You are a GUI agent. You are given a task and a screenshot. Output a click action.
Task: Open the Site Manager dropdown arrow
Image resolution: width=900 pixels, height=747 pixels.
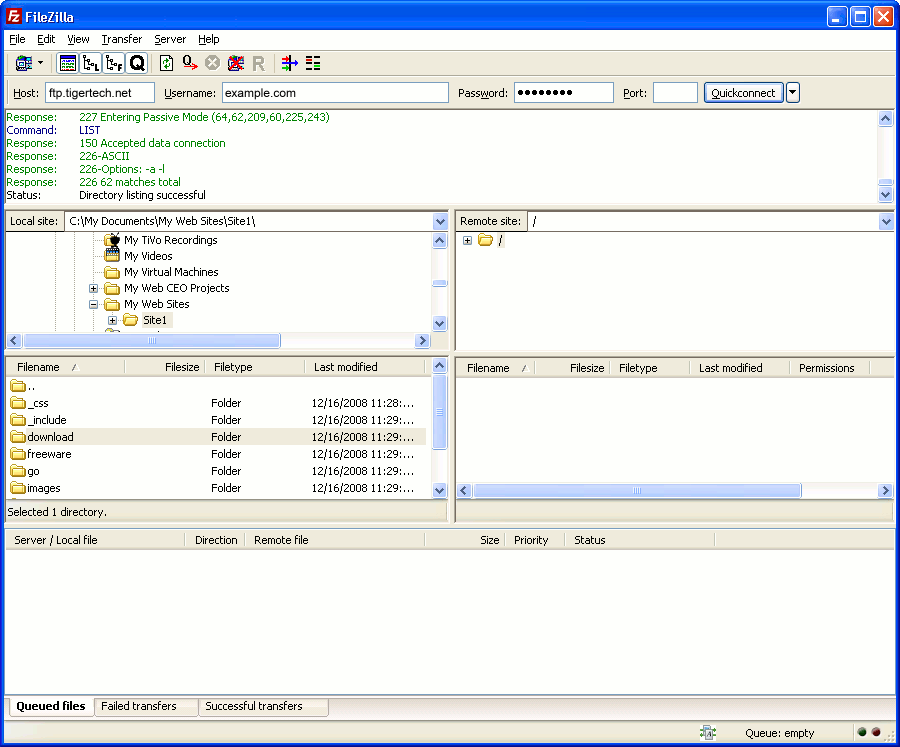40,63
